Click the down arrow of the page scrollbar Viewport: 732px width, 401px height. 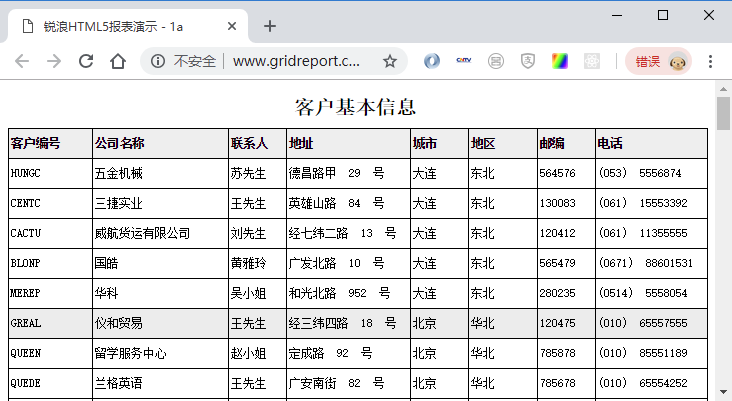[723, 392]
